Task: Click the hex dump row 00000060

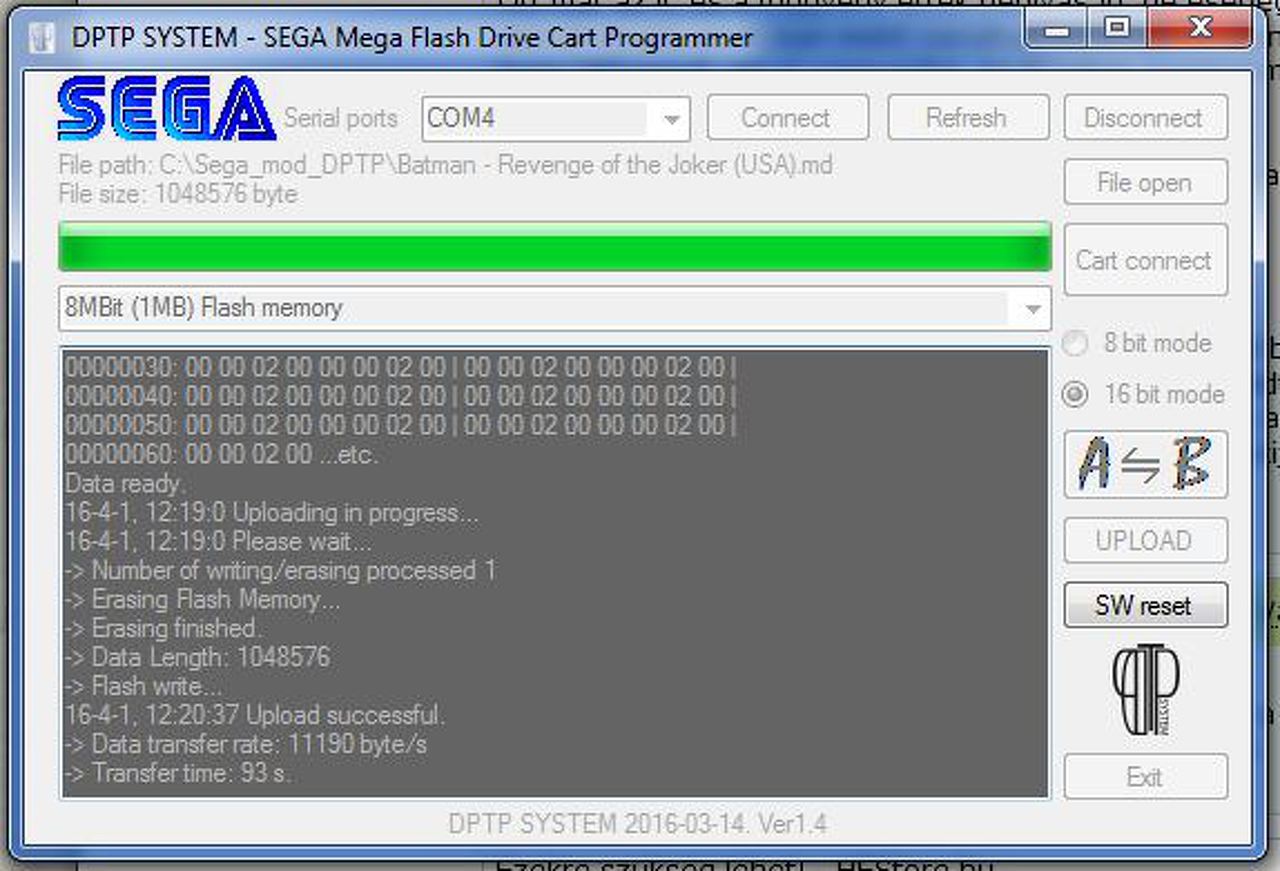Action: tap(222, 455)
